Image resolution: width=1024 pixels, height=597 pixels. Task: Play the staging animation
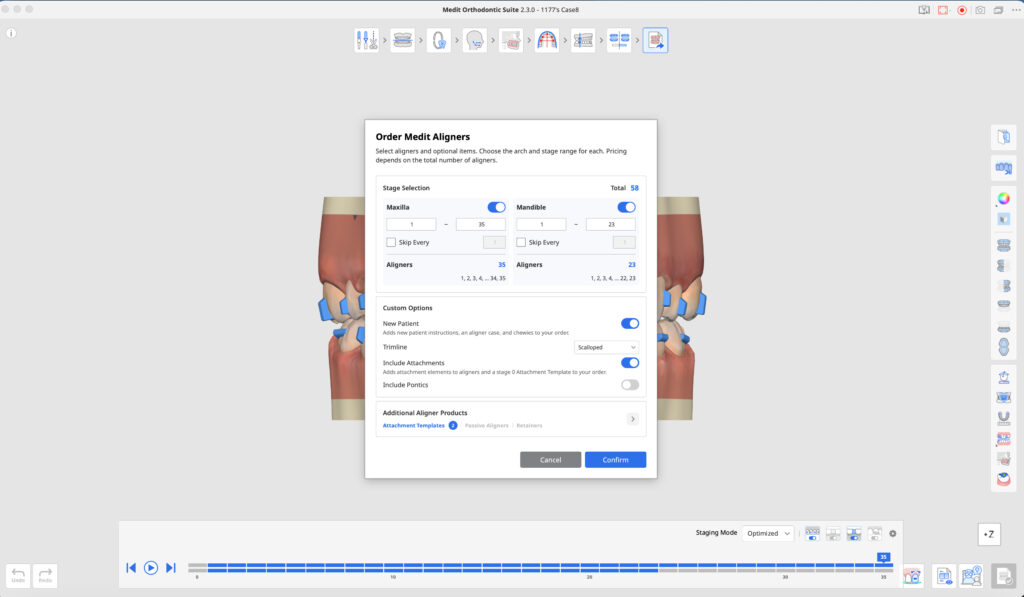pyautogui.click(x=151, y=568)
